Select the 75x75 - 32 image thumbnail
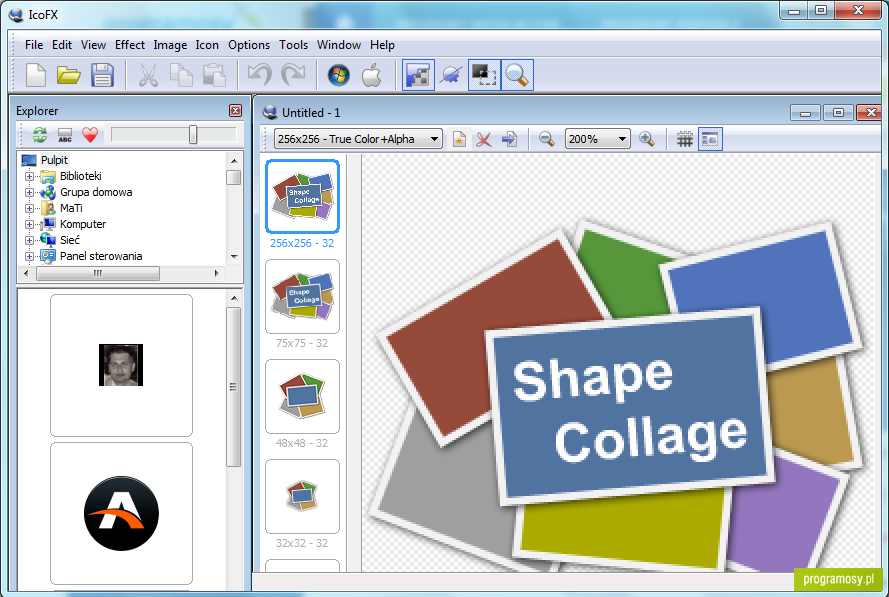Viewport: 889px width, 597px height. point(302,297)
